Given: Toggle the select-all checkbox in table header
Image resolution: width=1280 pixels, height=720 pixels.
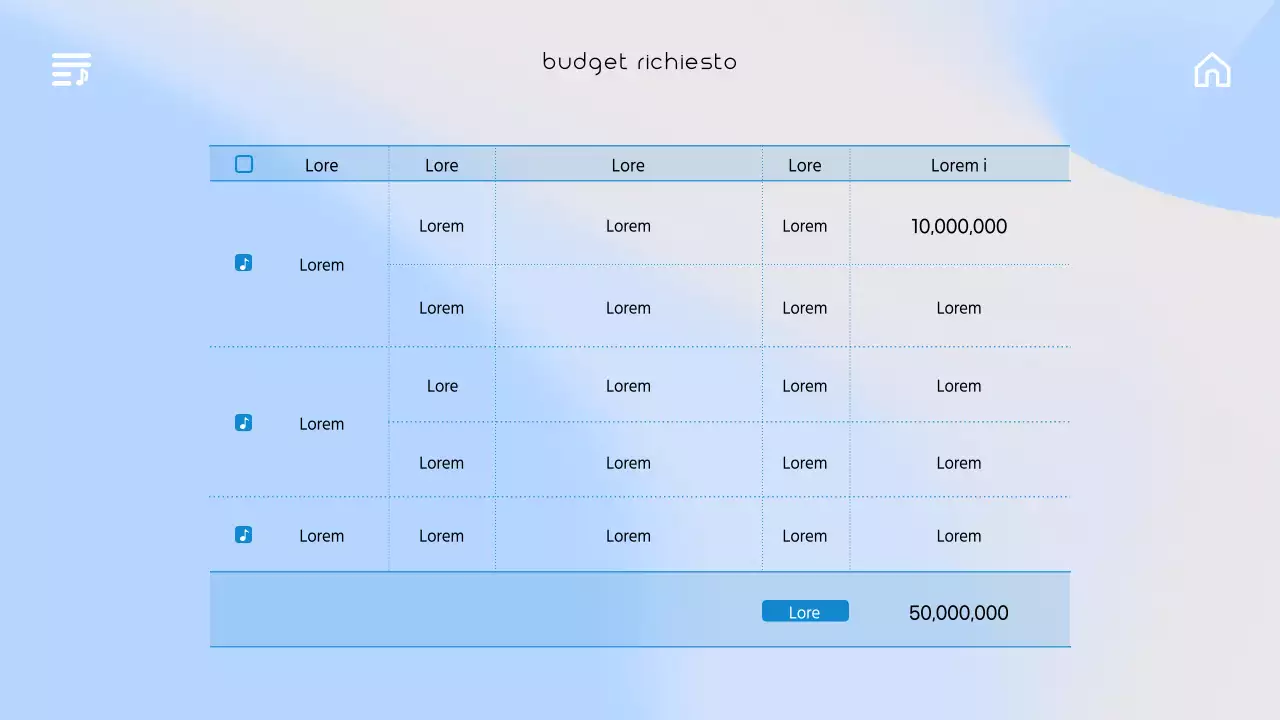Looking at the screenshot, I should [x=244, y=164].
